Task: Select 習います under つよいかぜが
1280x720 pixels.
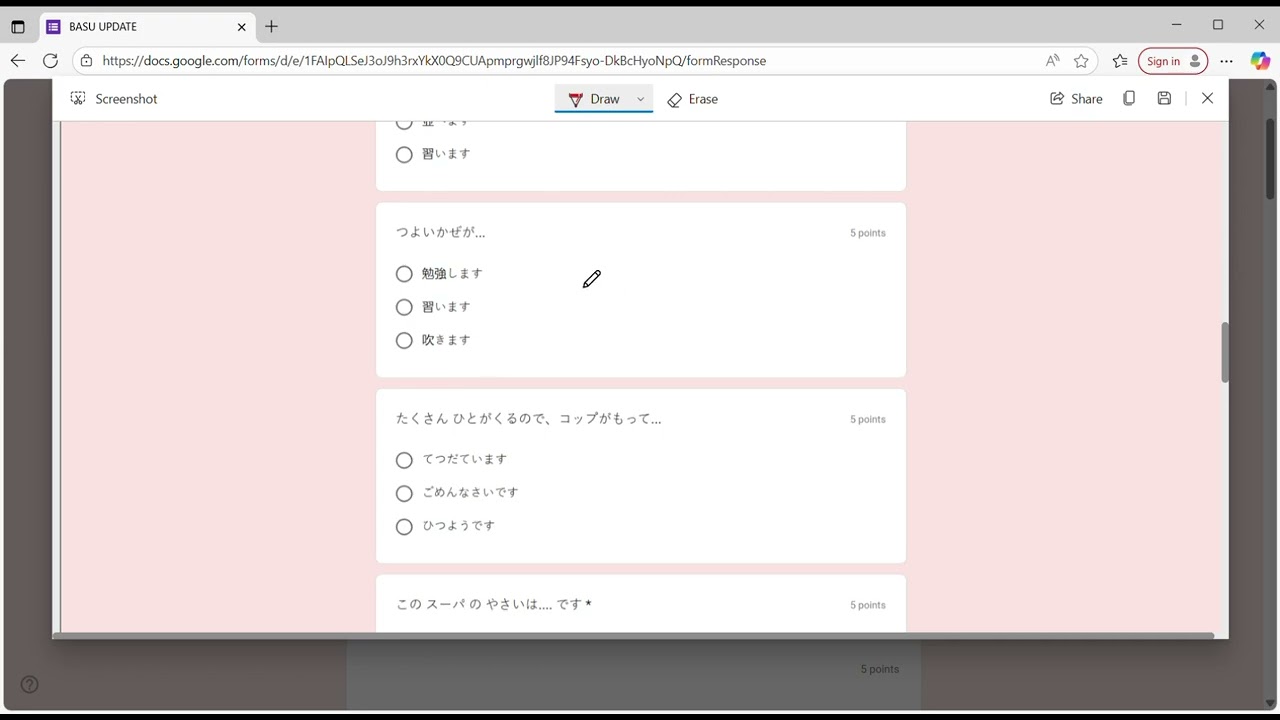Action: tap(404, 307)
